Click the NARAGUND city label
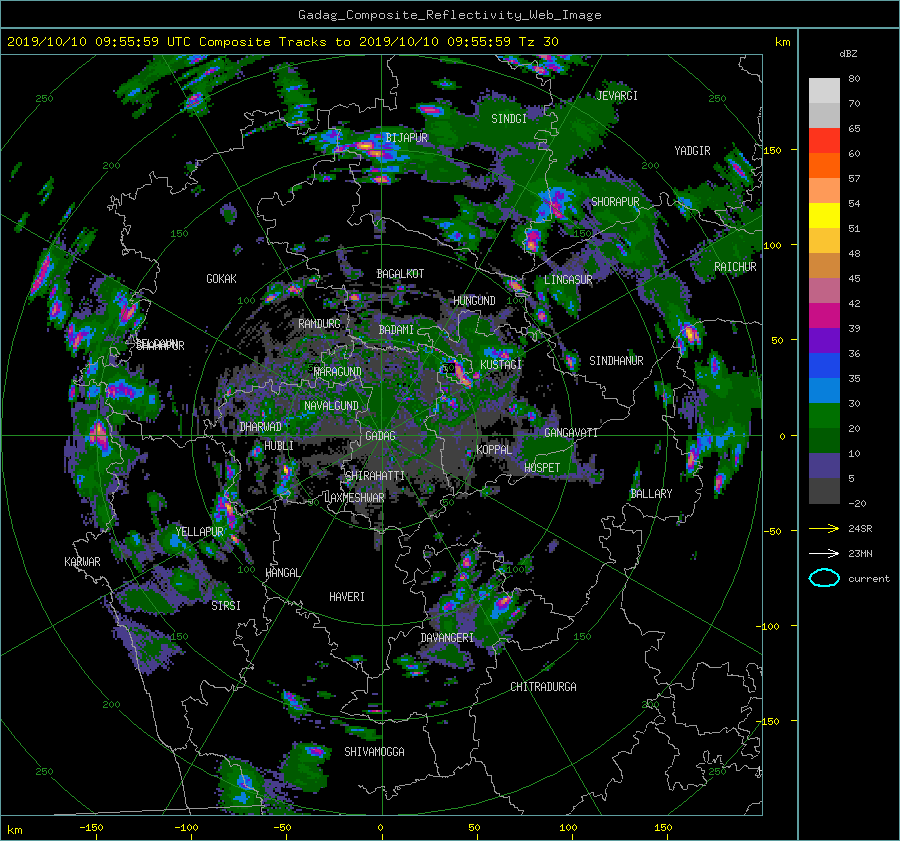900x841 pixels. (x=338, y=372)
